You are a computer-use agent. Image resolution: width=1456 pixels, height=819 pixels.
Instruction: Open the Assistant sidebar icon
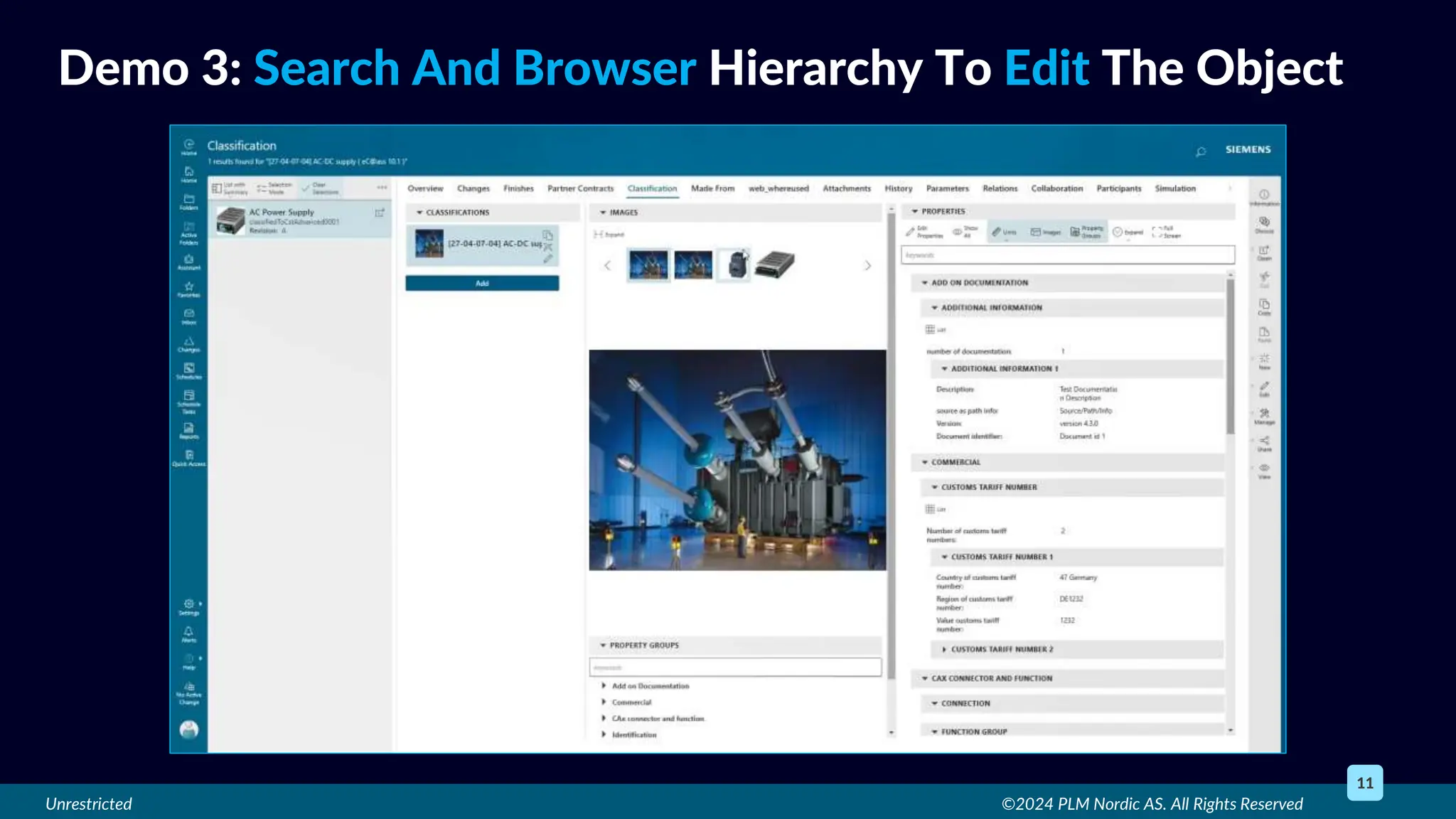[x=189, y=262]
